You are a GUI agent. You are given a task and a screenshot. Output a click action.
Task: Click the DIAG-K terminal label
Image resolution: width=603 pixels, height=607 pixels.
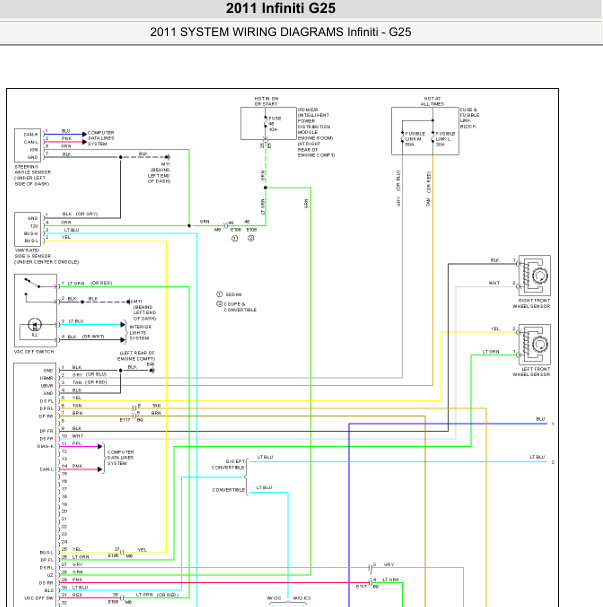[x=45, y=446]
